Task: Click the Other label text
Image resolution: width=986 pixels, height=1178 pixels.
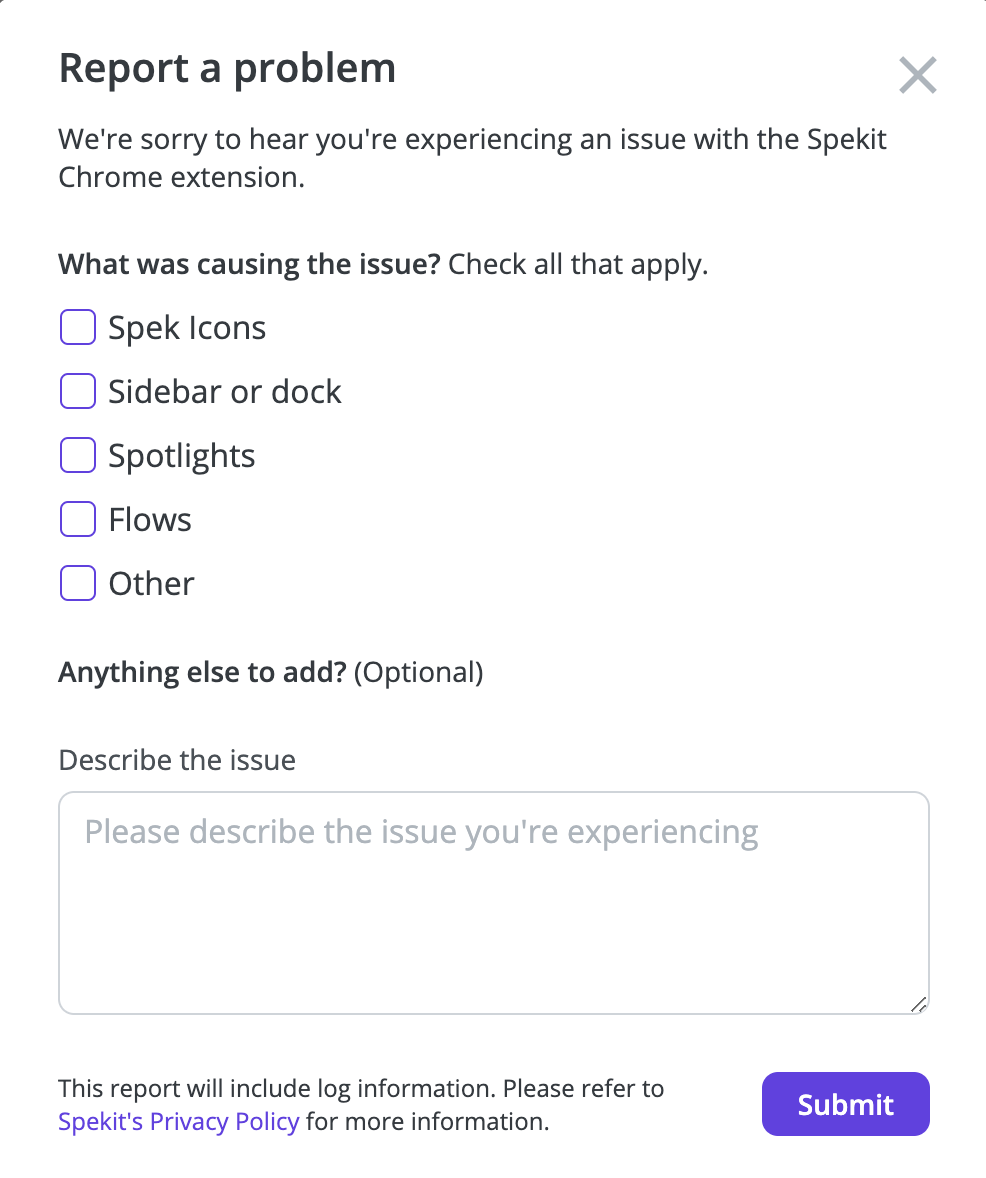Action: tap(151, 583)
